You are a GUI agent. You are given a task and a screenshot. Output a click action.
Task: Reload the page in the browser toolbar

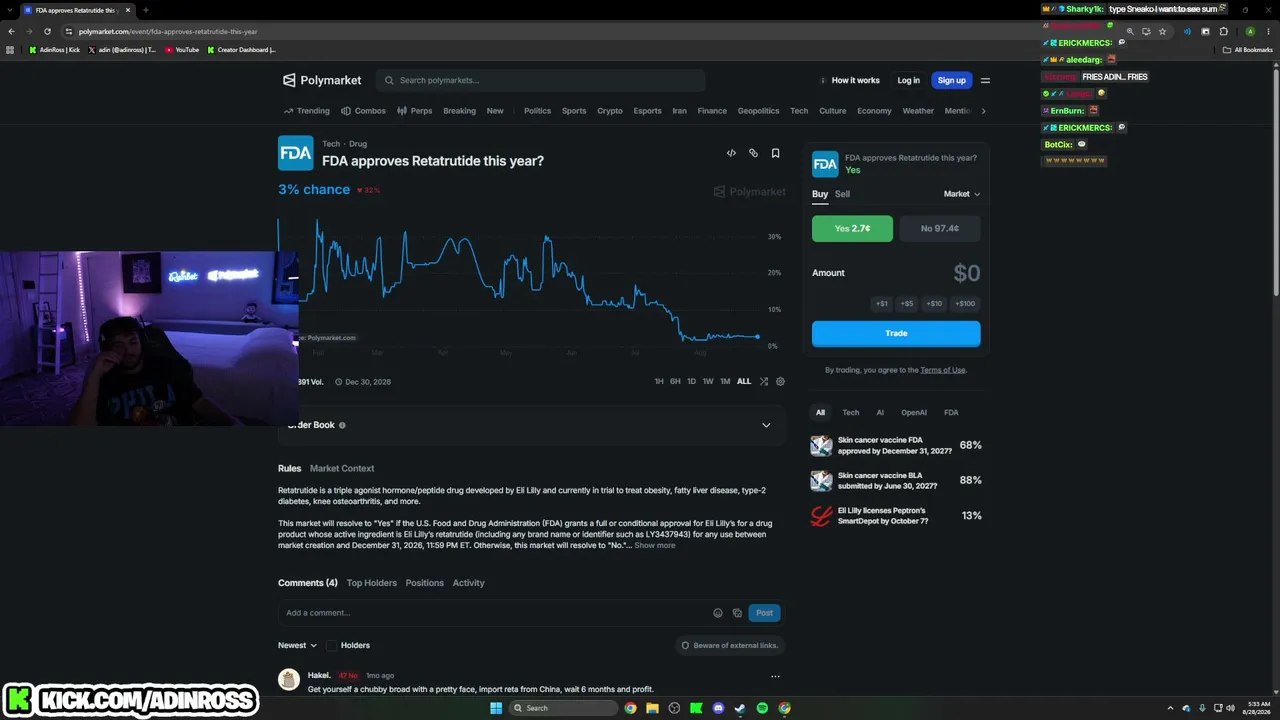[x=47, y=31]
